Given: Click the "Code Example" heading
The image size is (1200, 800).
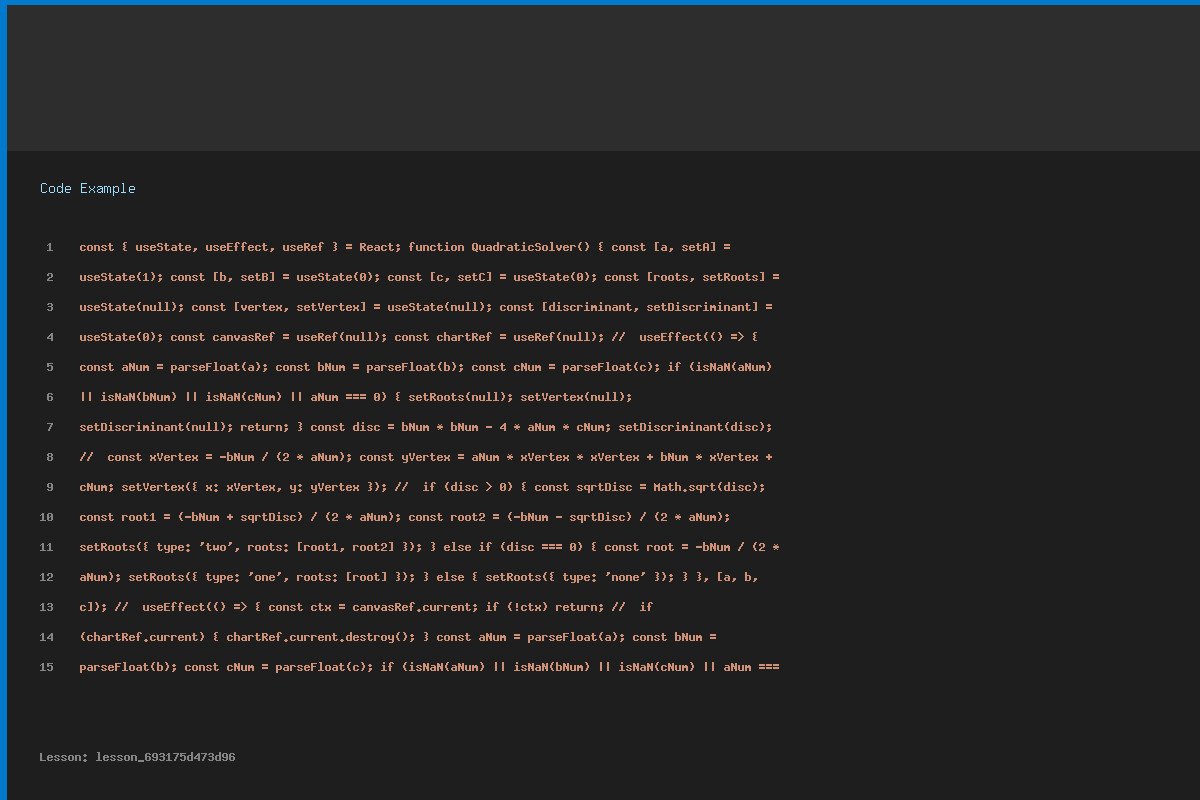Looking at the screenshot, I should click(x=88, y=188).
